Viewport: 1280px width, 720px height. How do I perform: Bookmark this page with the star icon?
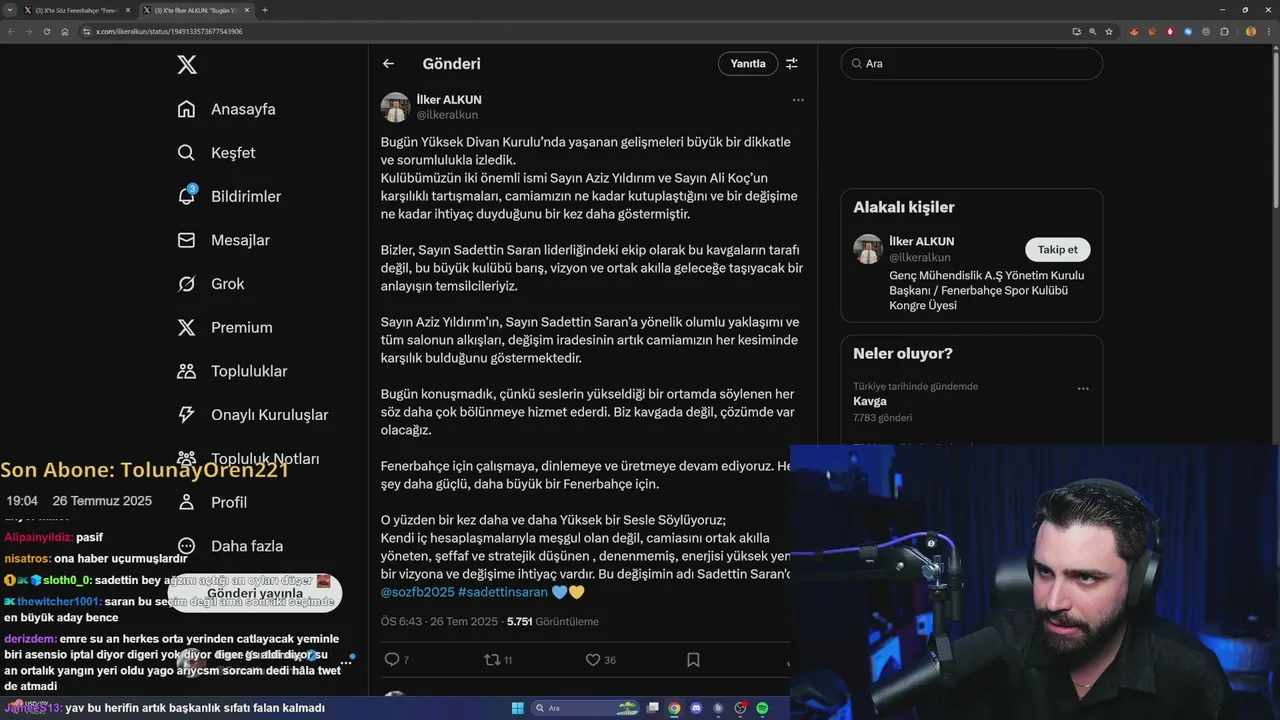click(x=1109, y=31)
